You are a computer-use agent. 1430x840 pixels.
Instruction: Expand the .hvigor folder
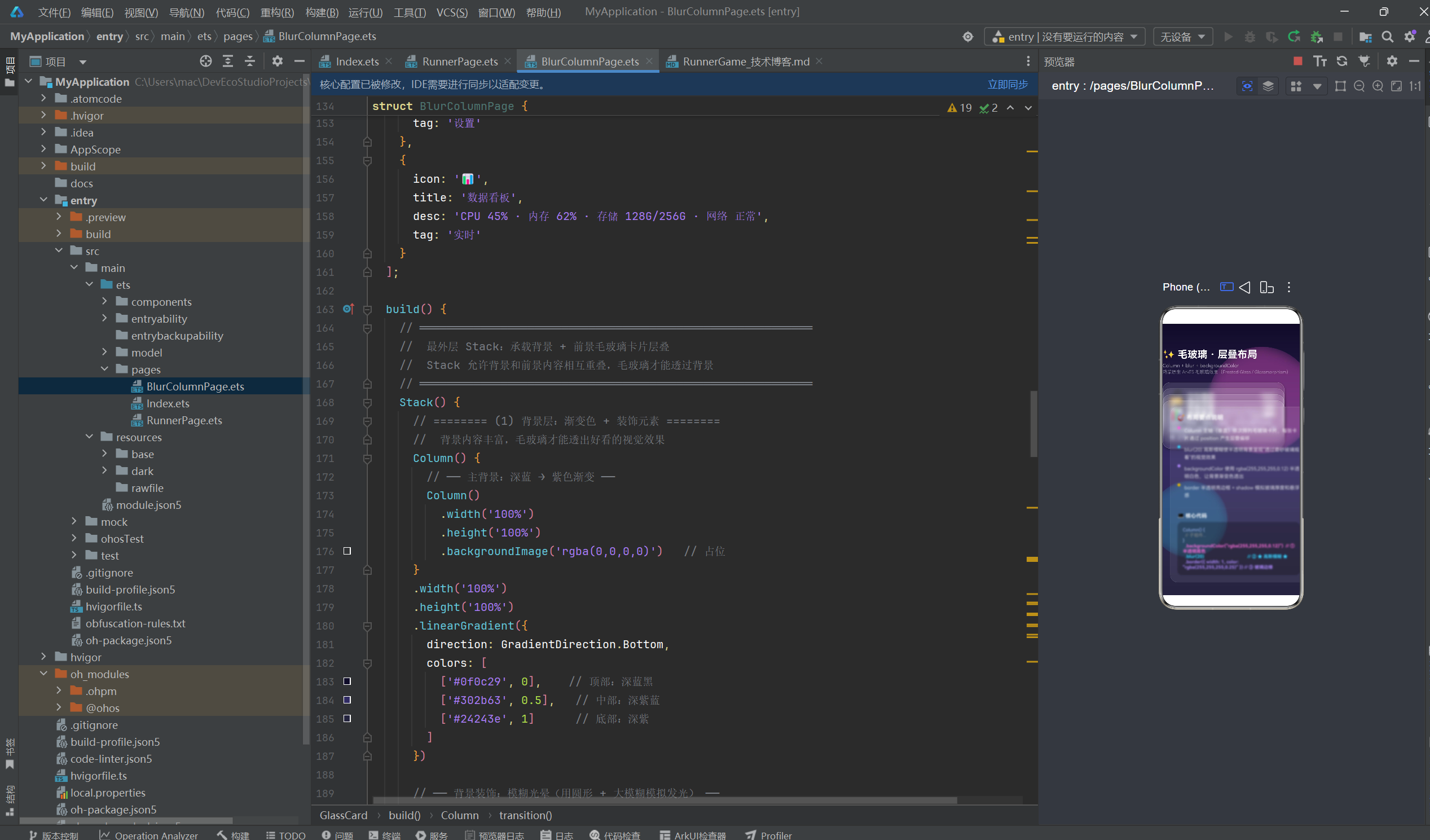coord(43,115)
